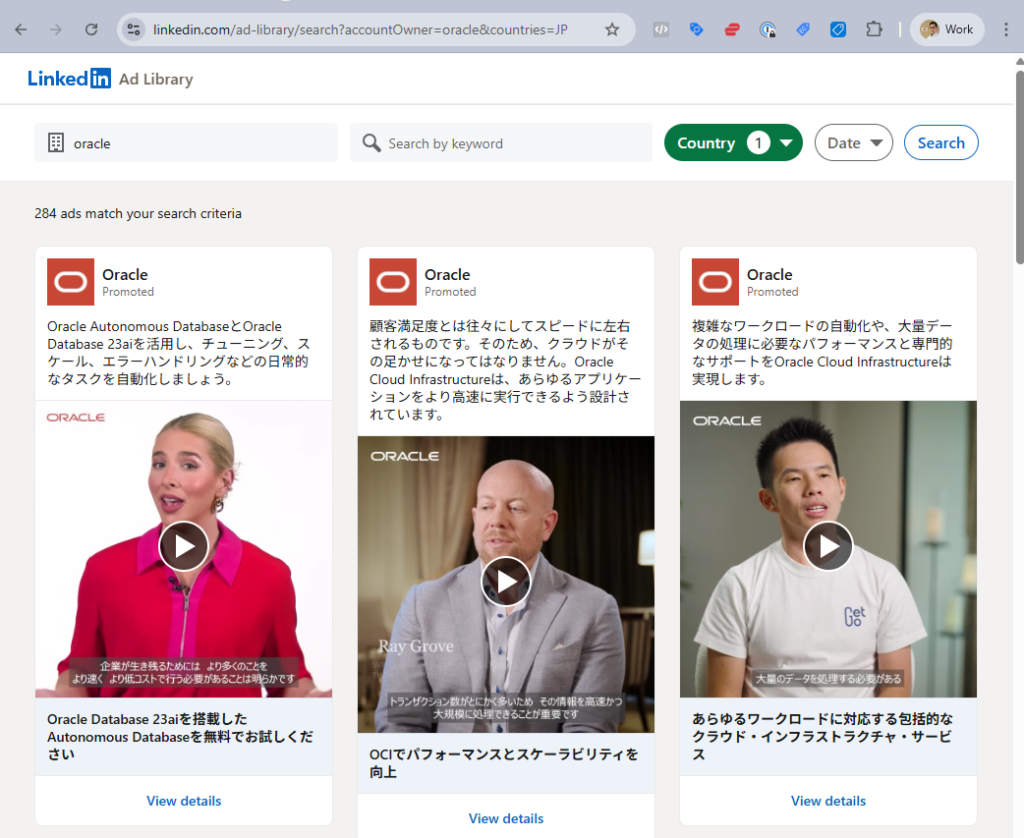Play the Ray Grove OCI video
1024x838 pixels.
[505, 581]
